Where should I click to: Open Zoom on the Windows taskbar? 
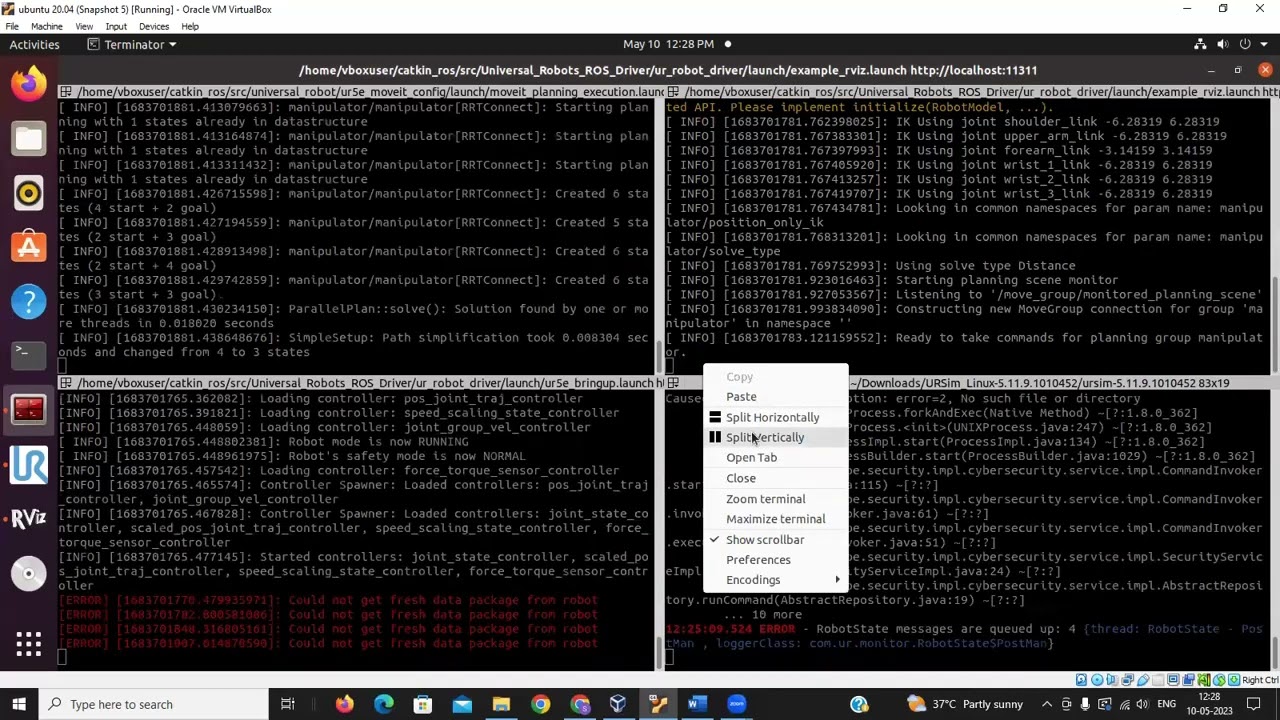(736, 704)
